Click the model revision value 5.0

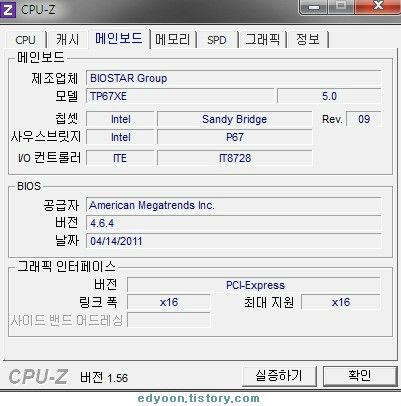coord(329,96)
